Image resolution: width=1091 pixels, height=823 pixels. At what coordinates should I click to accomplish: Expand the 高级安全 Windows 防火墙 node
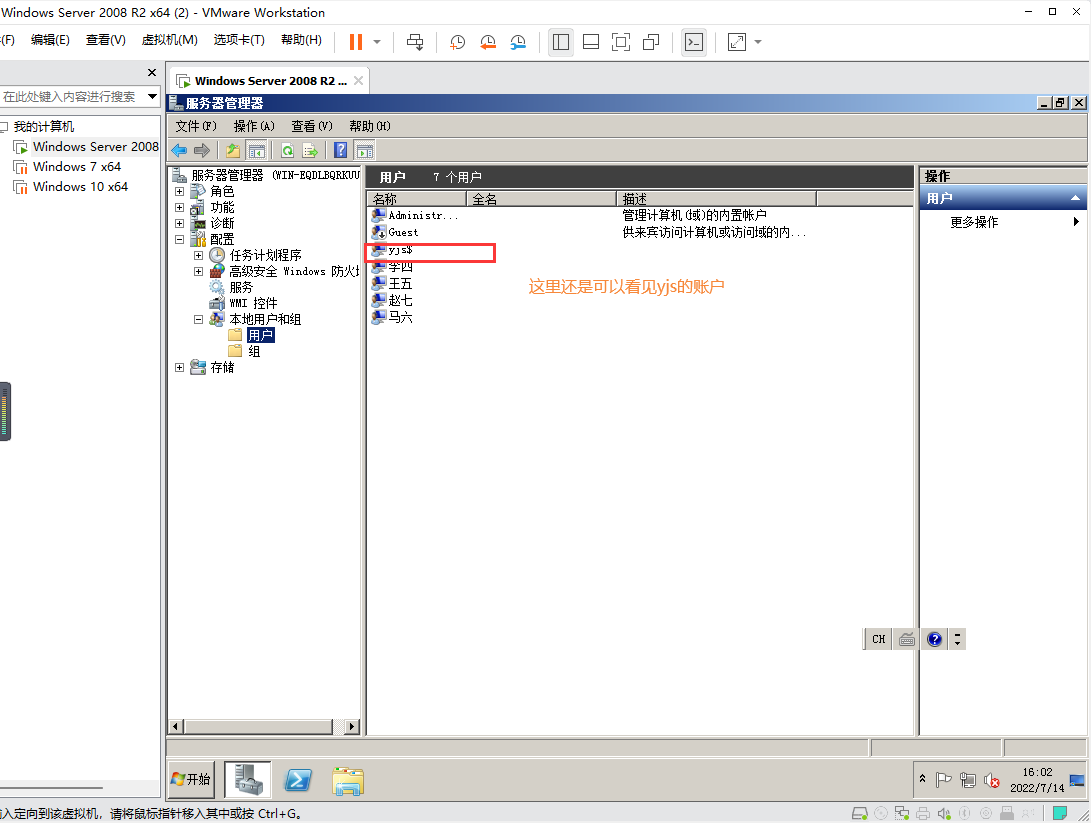[x=198, y=271]
